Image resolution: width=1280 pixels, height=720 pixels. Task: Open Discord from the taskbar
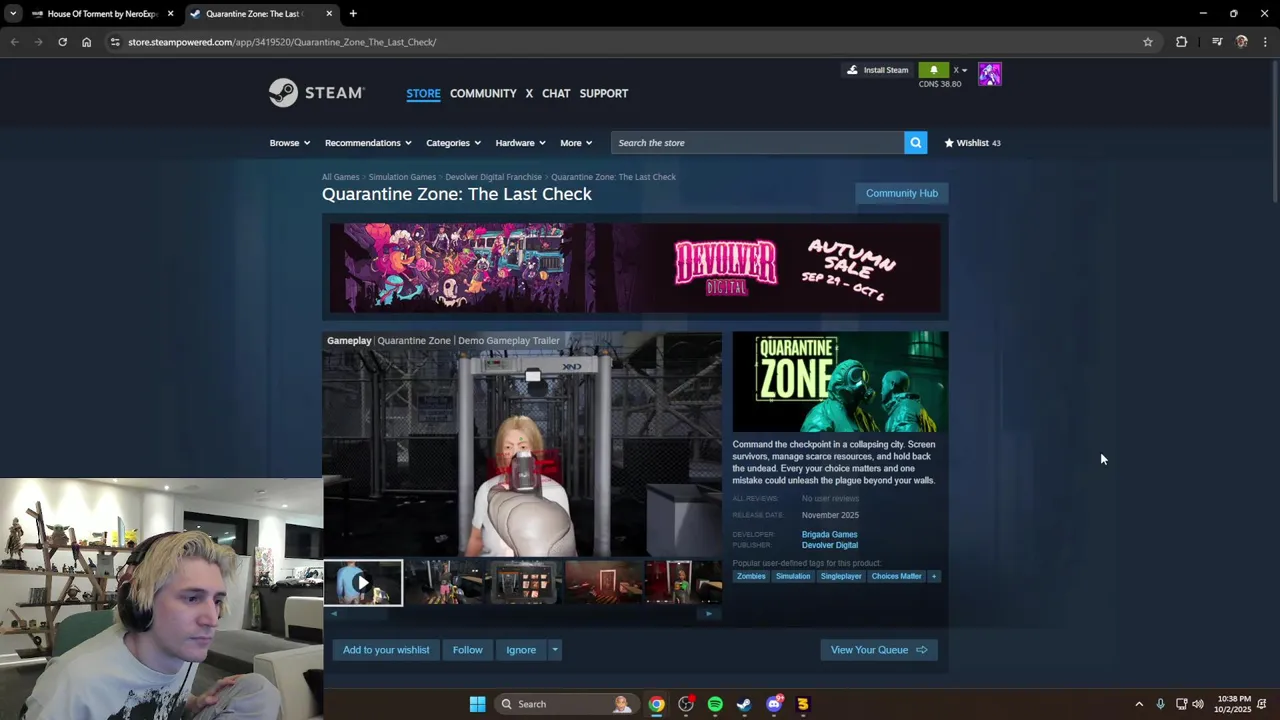pos(773,704)
